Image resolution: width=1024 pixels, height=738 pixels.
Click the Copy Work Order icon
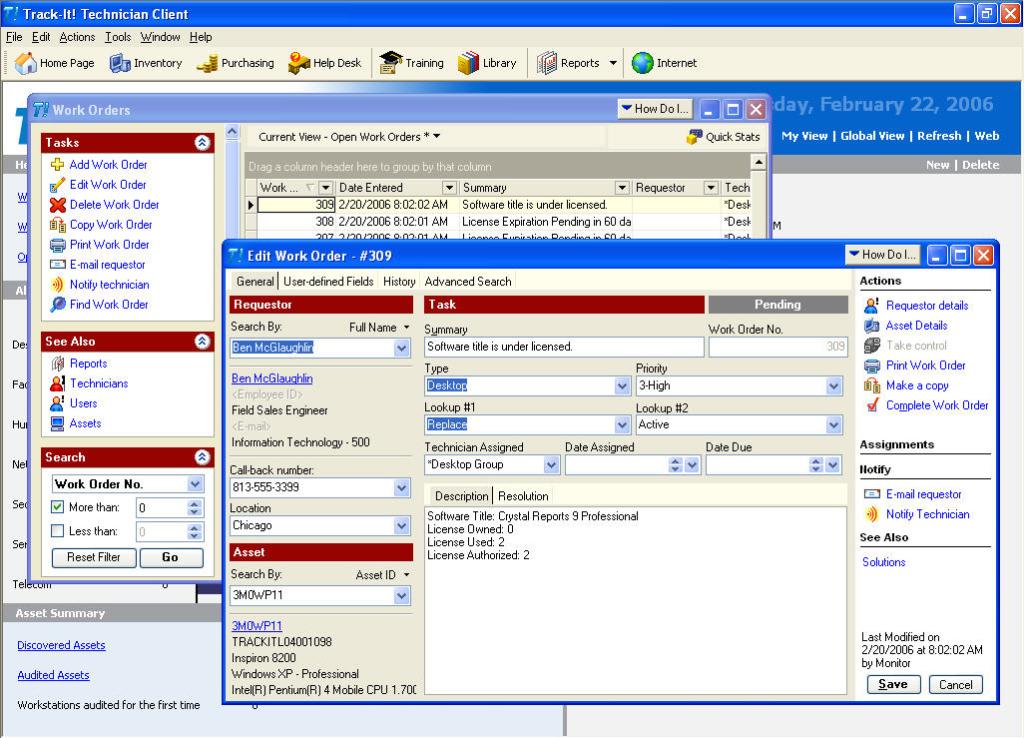coord(57,225)
